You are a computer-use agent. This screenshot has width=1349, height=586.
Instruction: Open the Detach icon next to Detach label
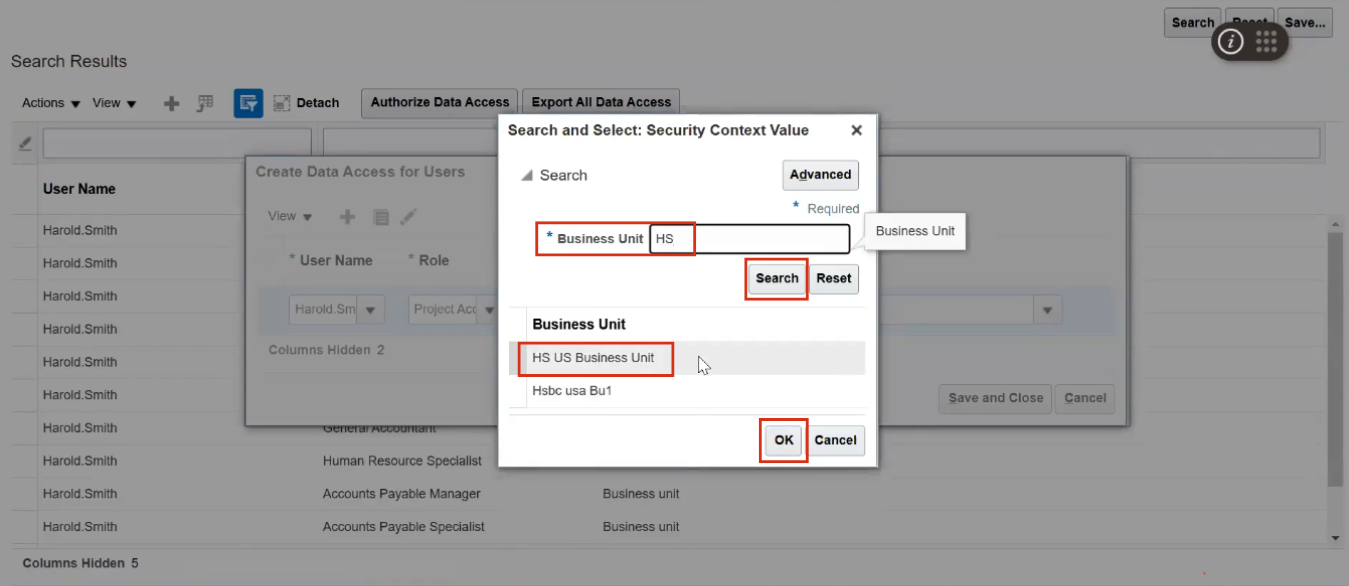pyautogui.click(x=280, y=102)
